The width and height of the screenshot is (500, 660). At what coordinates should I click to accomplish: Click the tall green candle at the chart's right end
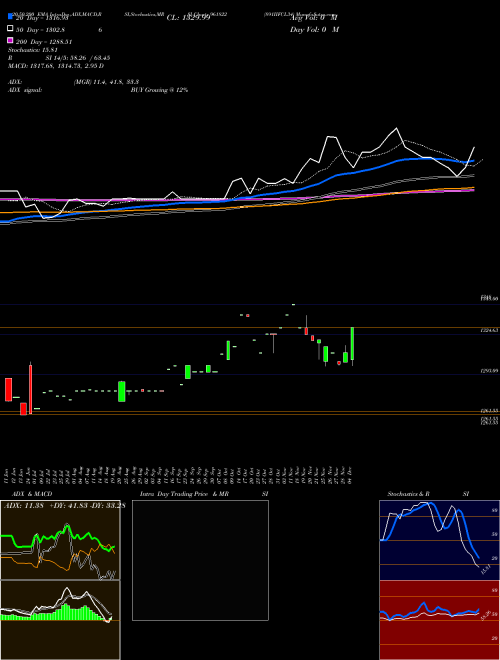point(352,343)
